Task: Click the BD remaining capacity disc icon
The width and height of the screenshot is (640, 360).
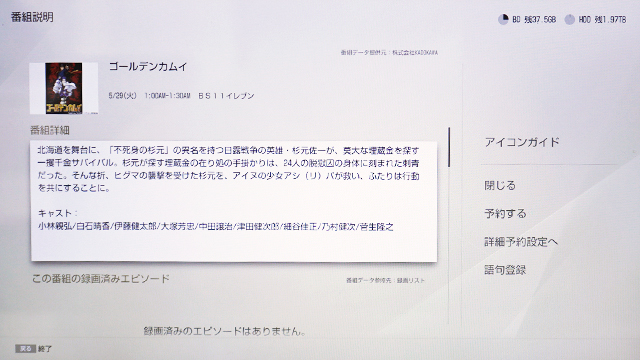Action: tap(503, 19)
